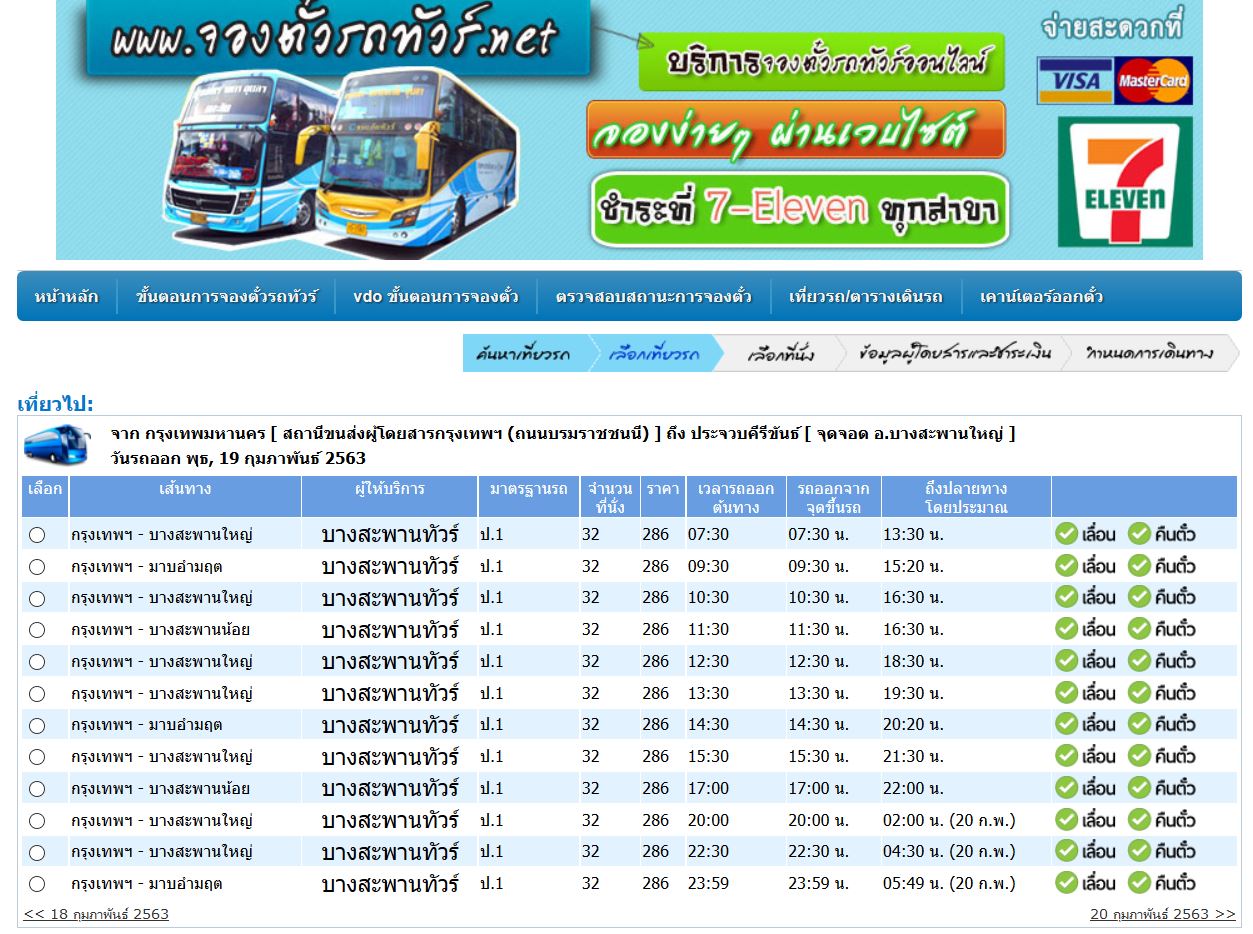Screen dimensions: 1253x934
Task: Click the last step tab, กำหนดการเดินทาง
Action: (x=1151, y=354)
